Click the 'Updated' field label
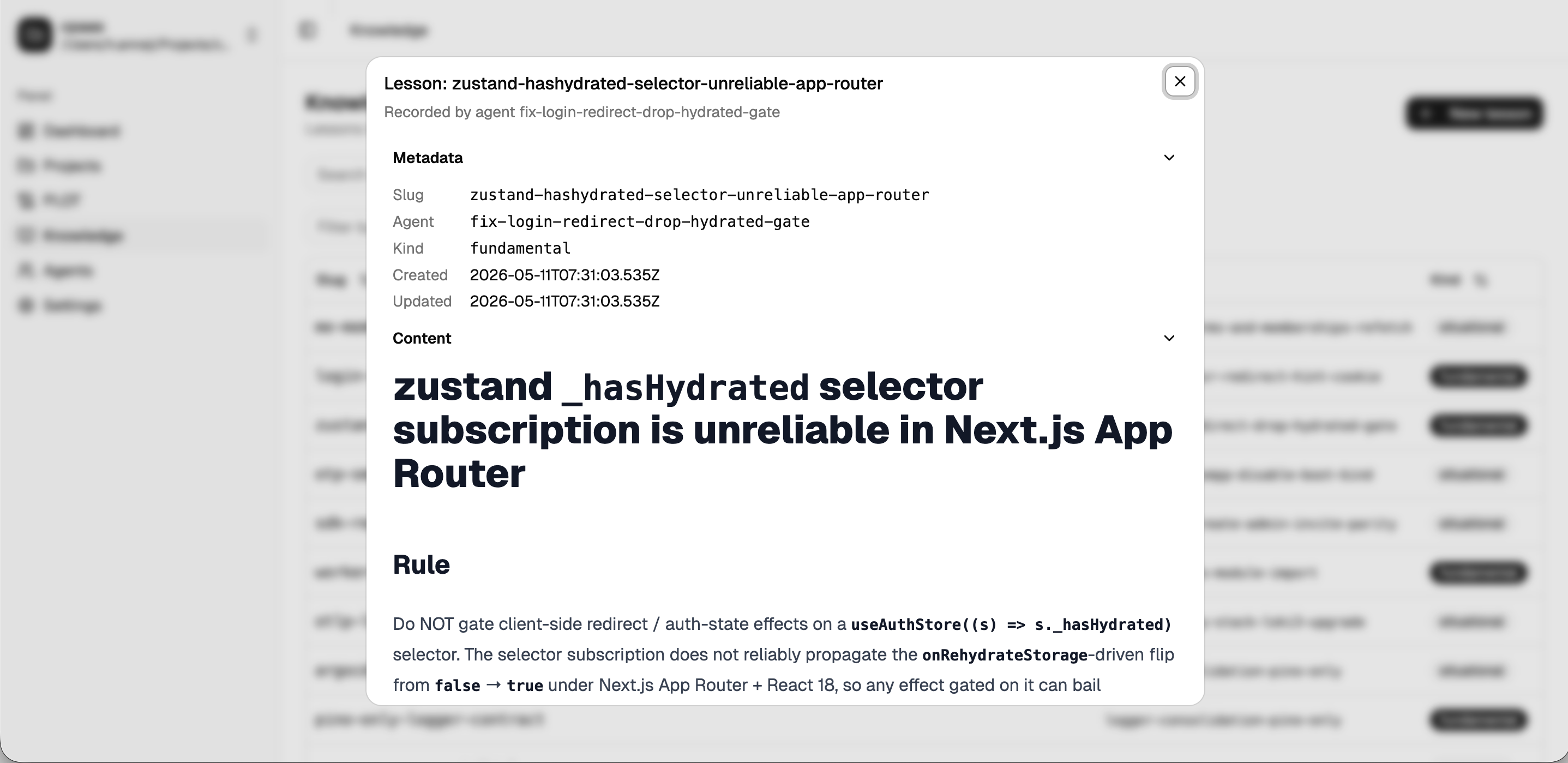Screen dimensions: 1568x763 click(x=422, y=301)
